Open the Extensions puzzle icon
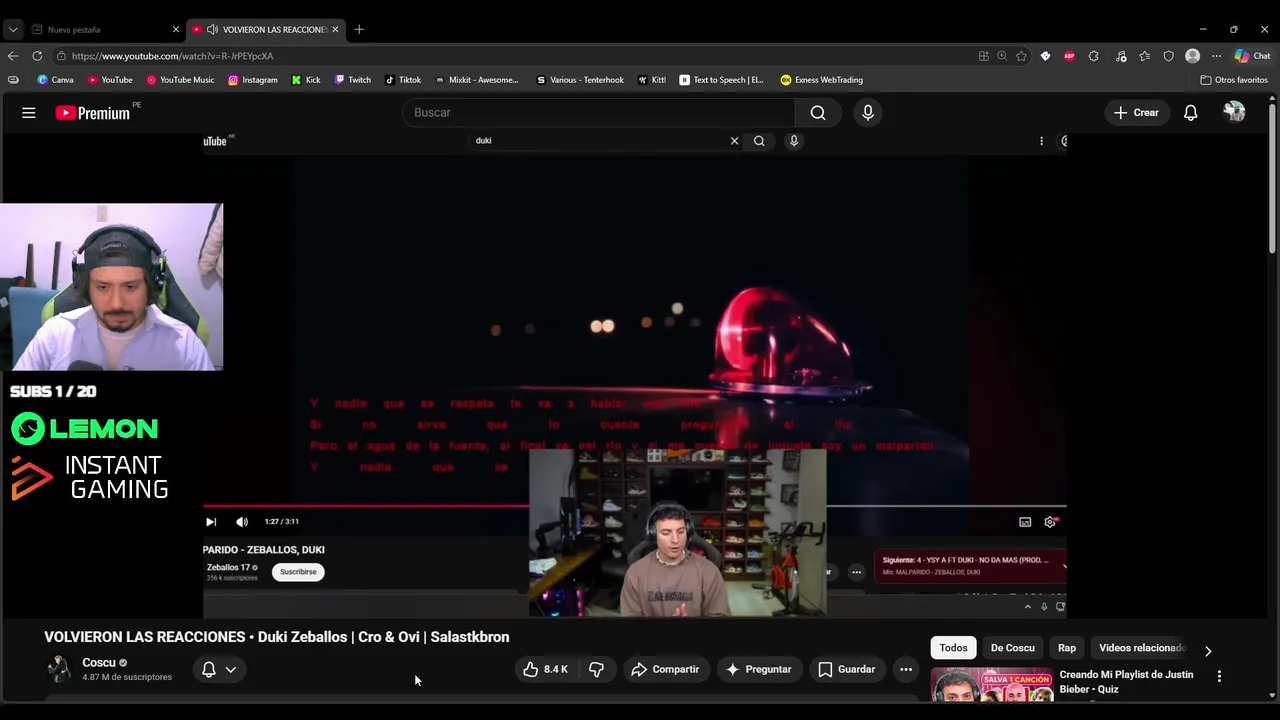This screenshot has width=1280, height=720. click(1093, 56)
